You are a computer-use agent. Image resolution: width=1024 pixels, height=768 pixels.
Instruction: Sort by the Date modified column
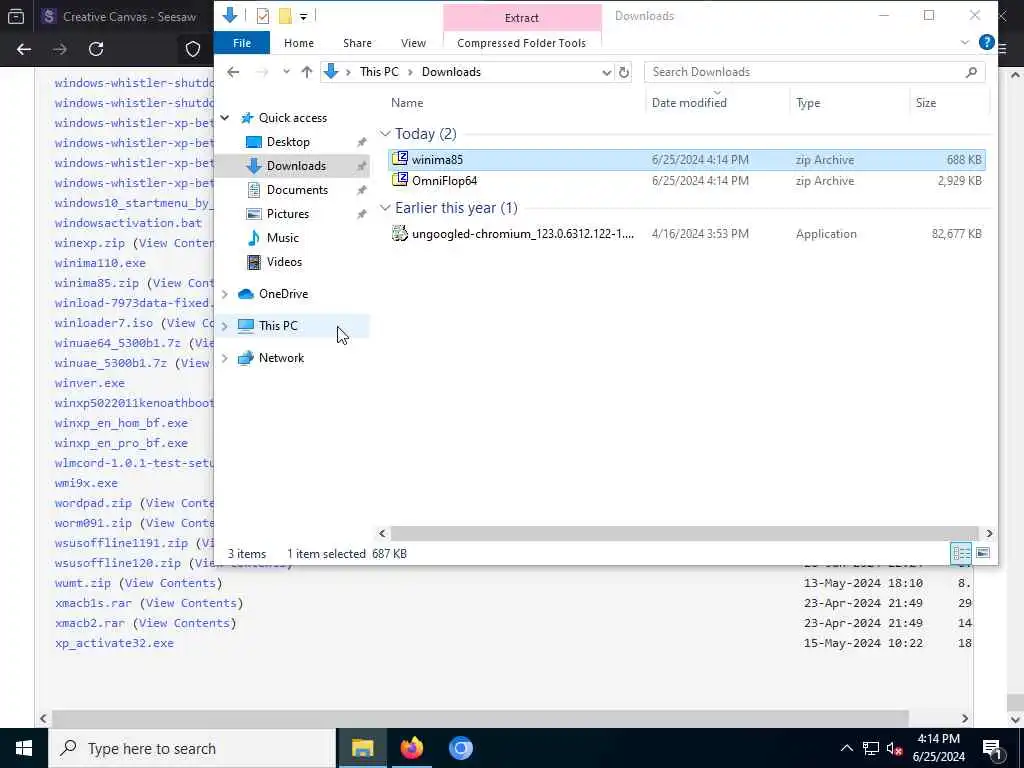(x=689, y=103)
